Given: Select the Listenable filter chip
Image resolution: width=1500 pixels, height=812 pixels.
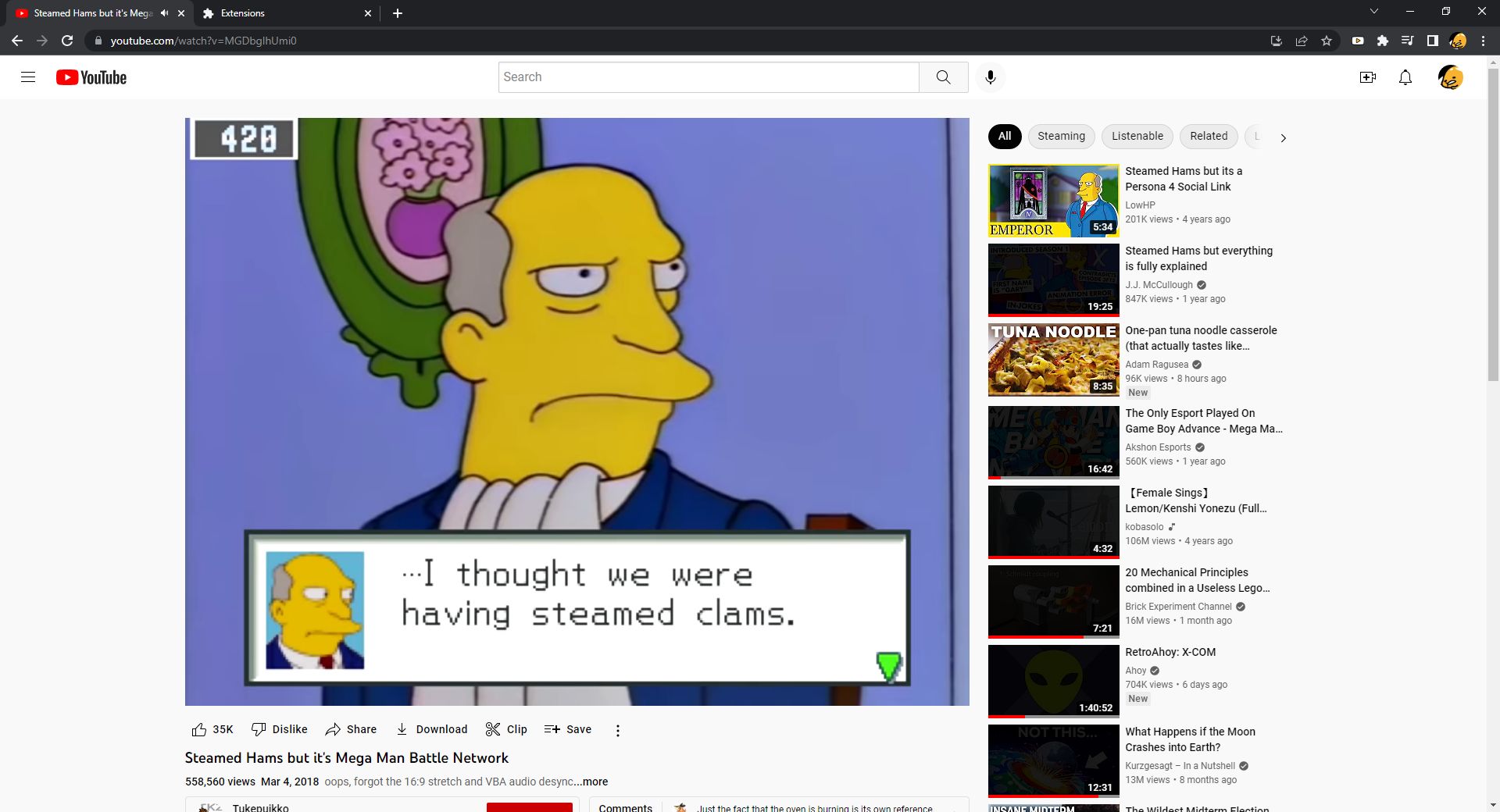Looking at the screenshot, I should (1137, 136).
